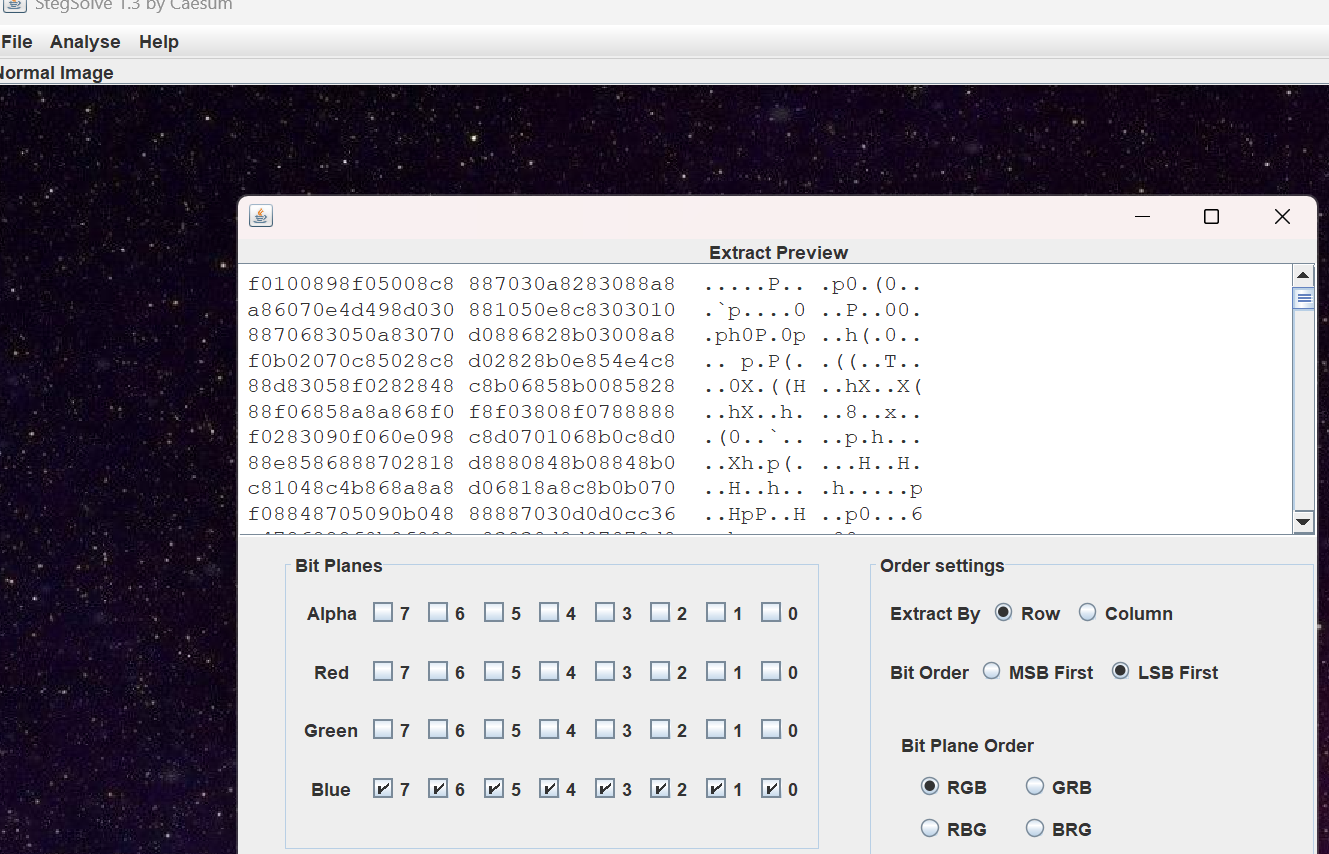The width and height of the screenshot is (1329, 854).
Task: Open the File menu
Action: (17, 42)
